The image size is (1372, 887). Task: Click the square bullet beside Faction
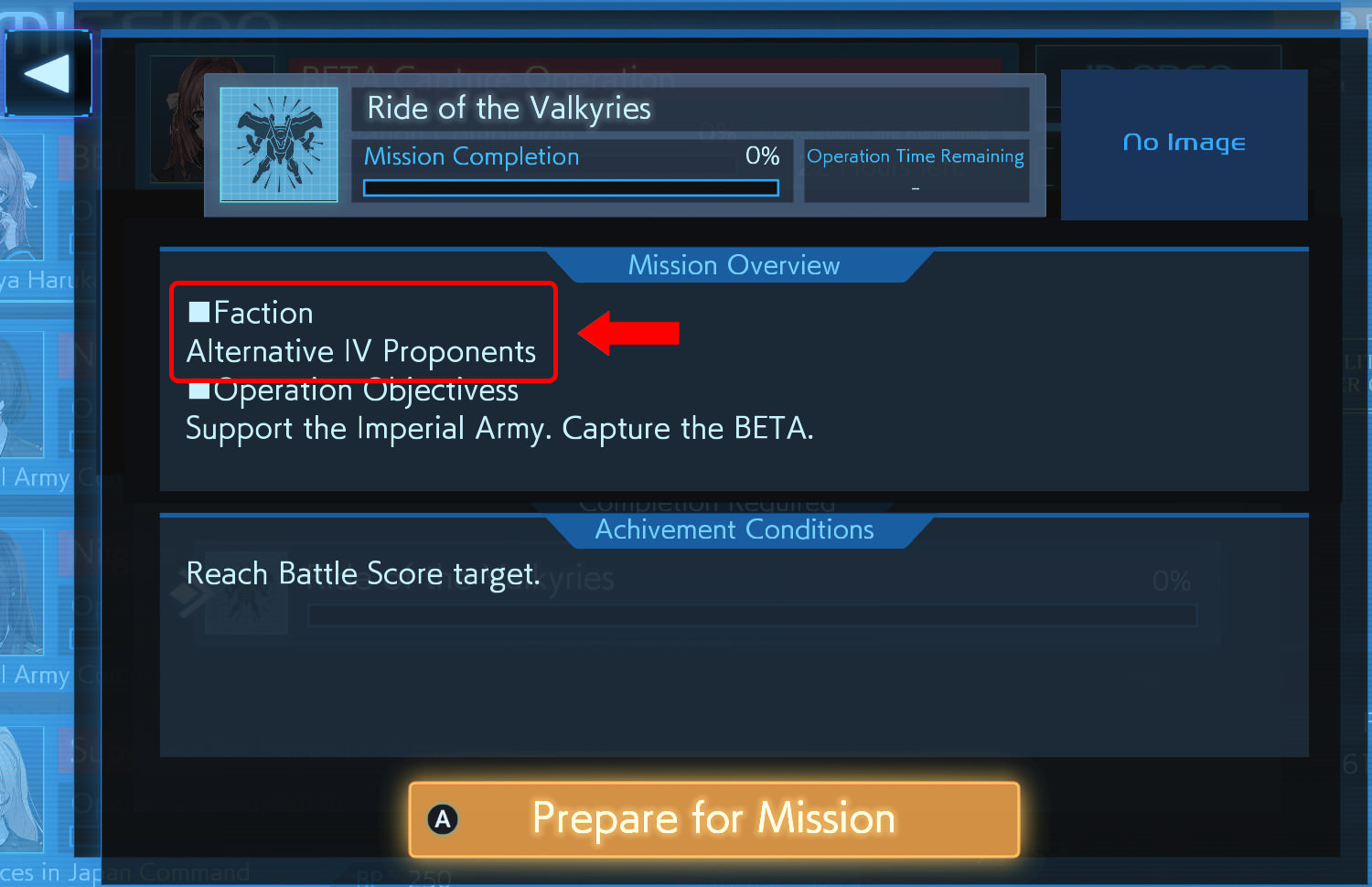198,313
